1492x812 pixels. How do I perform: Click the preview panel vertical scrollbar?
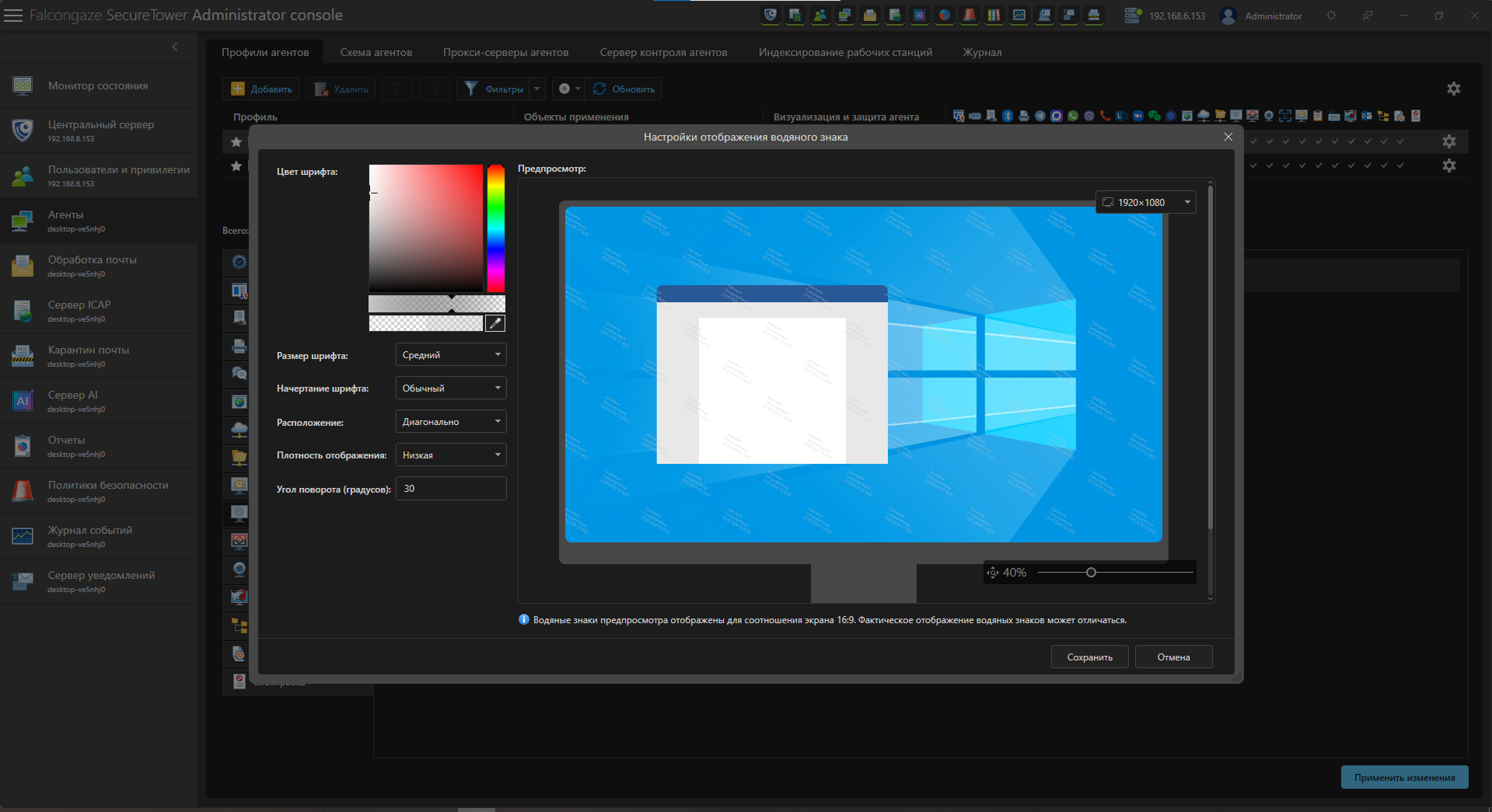(1211, 357)
